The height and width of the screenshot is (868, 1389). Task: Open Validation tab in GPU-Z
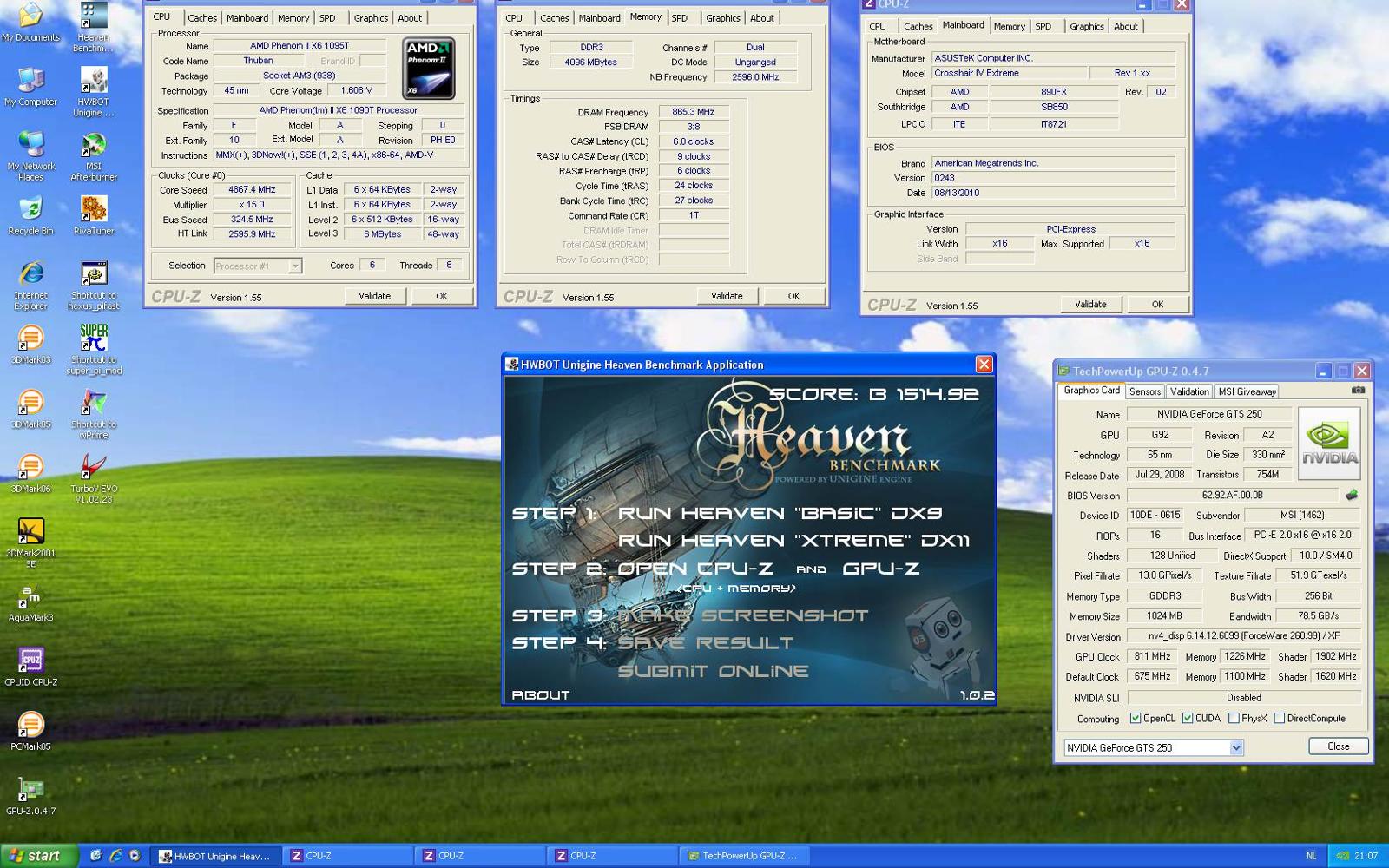coord(1188,392)
